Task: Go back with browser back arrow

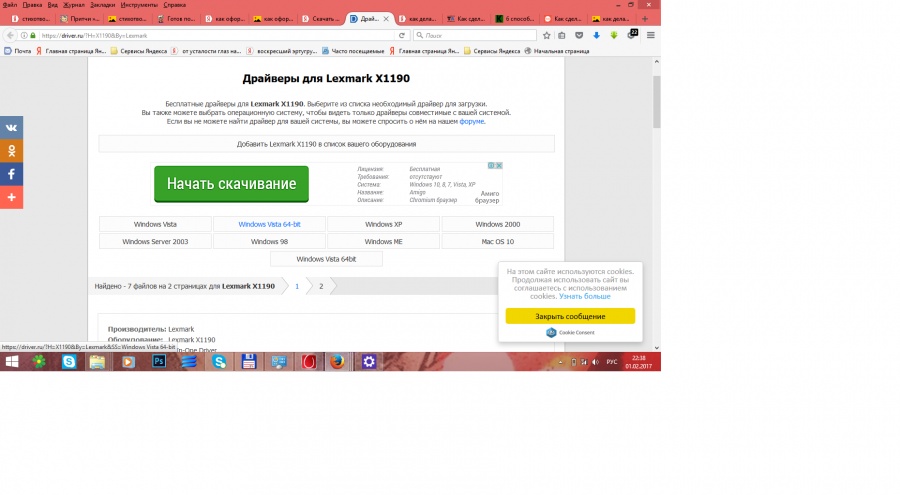Action: point(10,36)
